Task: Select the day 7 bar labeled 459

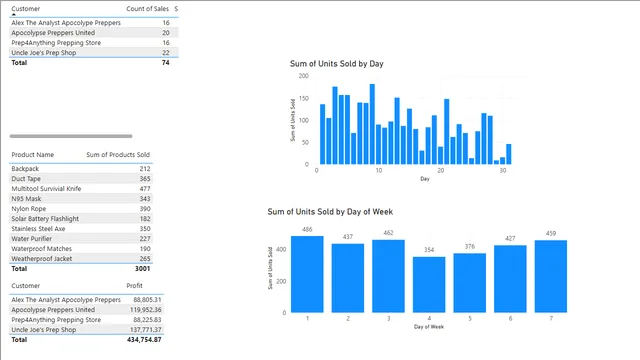Action: pyautogui.click(x=551, y=277)
